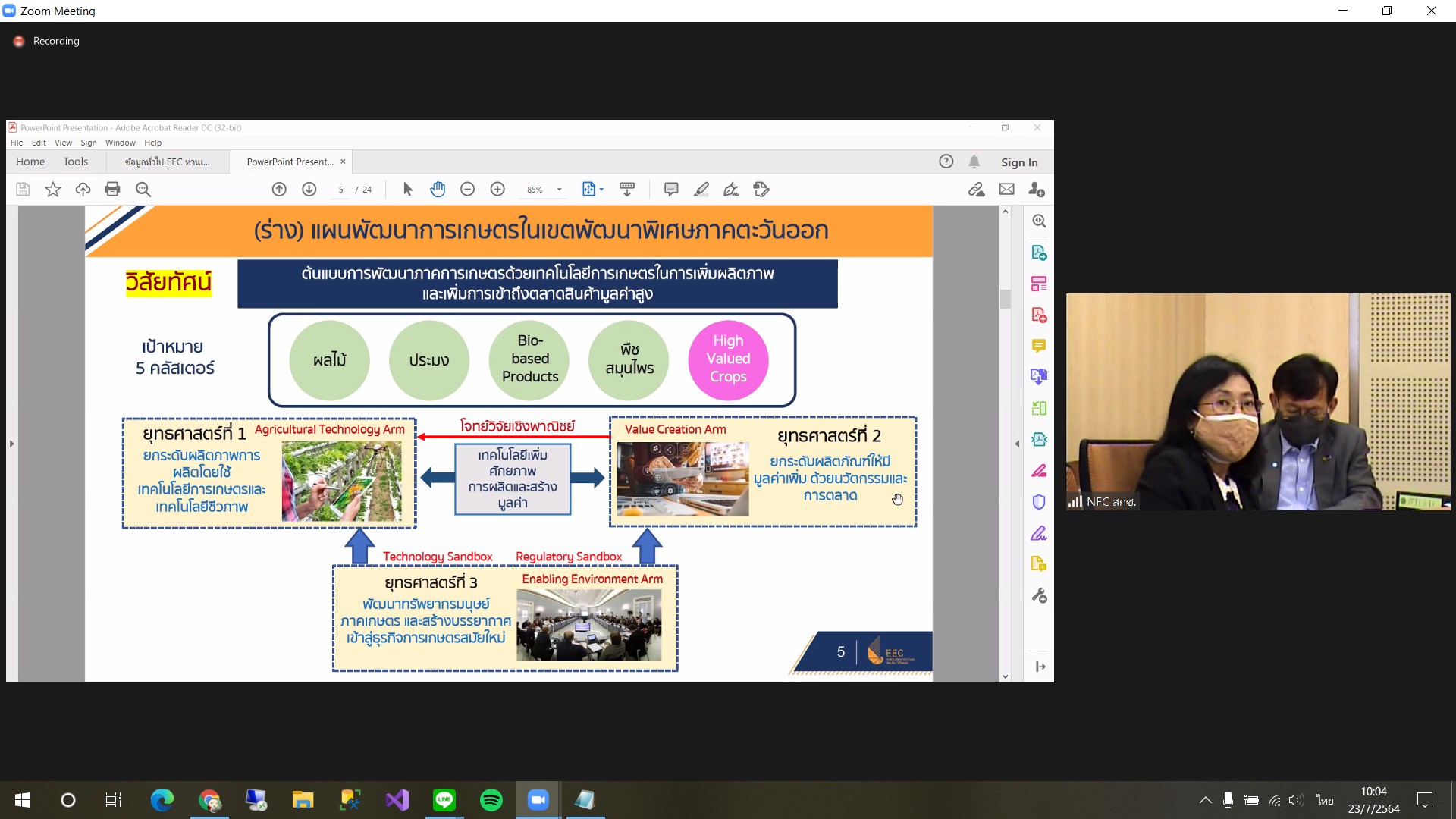1456x819 pixels.
Task: Click the Zoom Out minus icon
Action: coord(467,190)
